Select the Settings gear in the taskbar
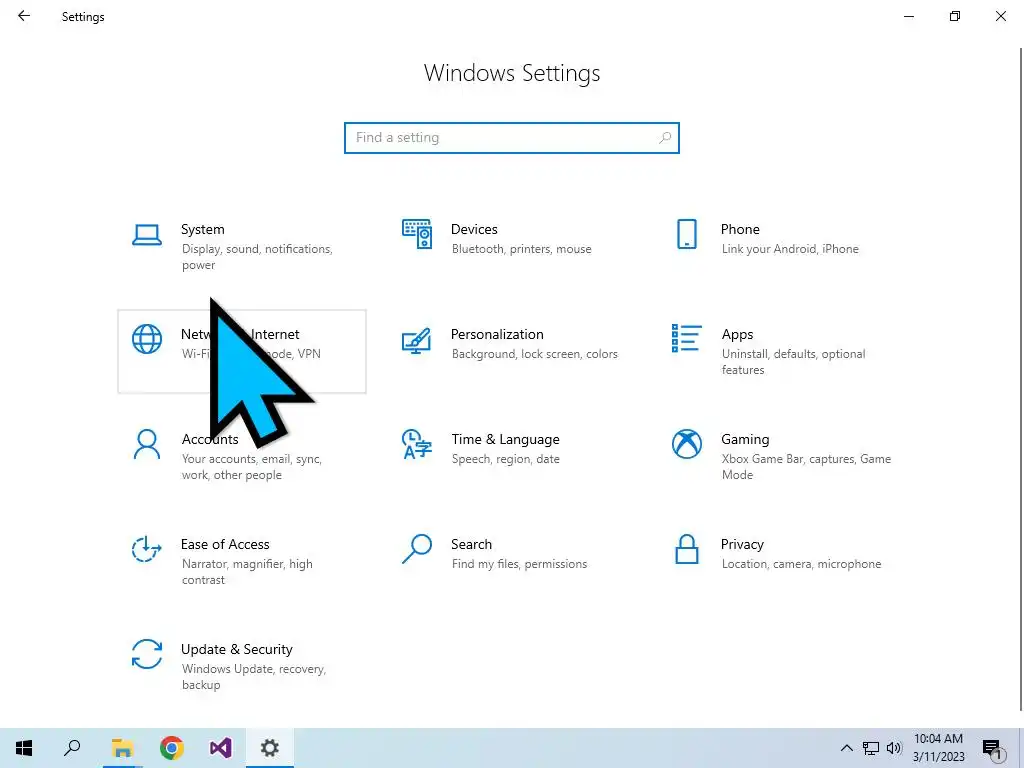1024x768 pixels. (270, 748)
